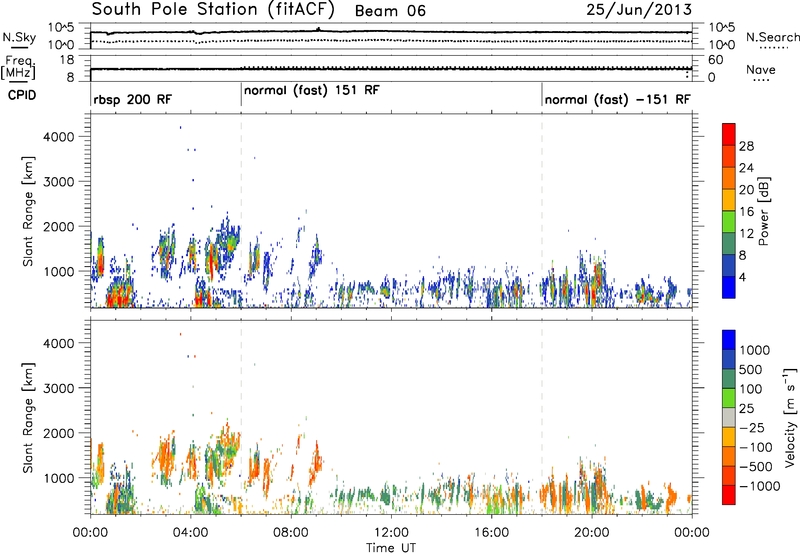Click the 'Nave' legend label

[x=761, y=69]
